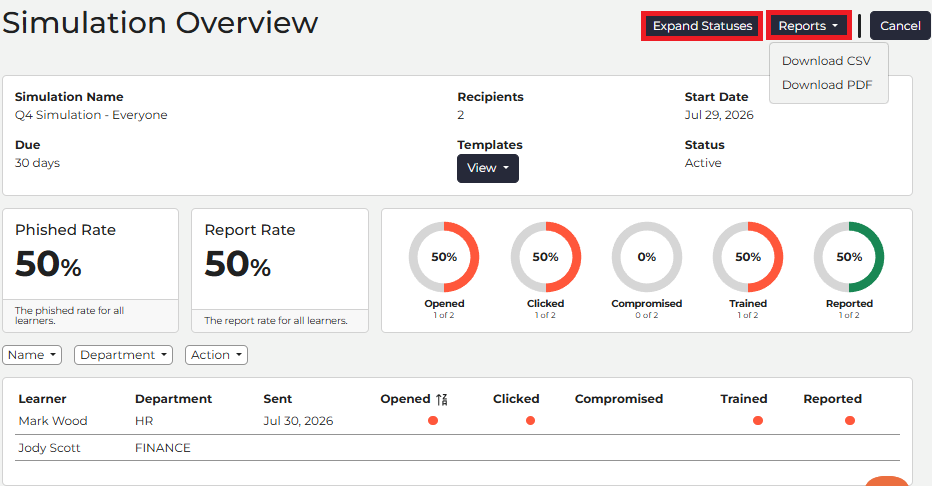Cancel the simulation

(x=900, y=26)
